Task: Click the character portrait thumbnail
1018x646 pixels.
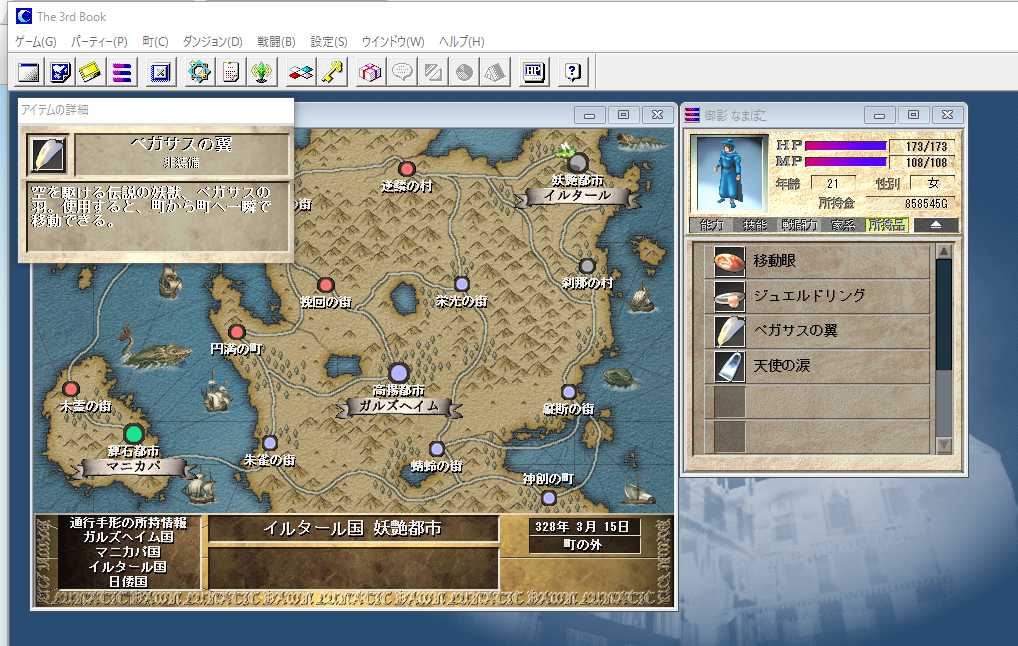Action: click(728, 173)
